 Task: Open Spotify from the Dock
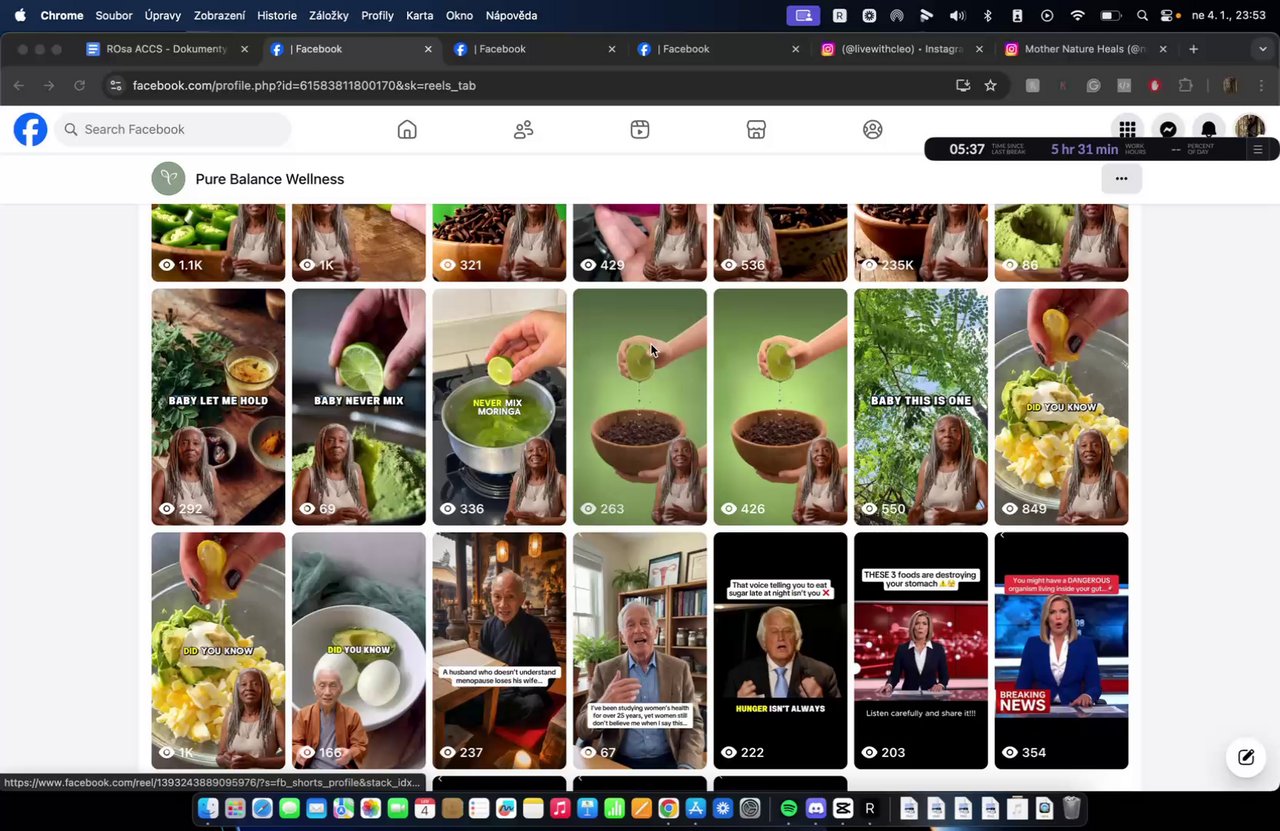[x=788, y=808]
